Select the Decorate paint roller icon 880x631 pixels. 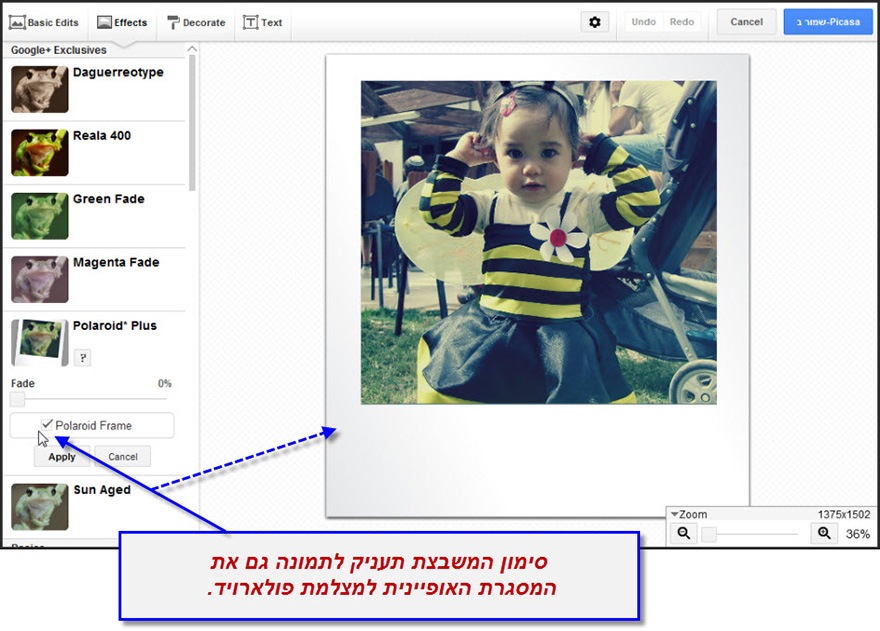(172, 20)
